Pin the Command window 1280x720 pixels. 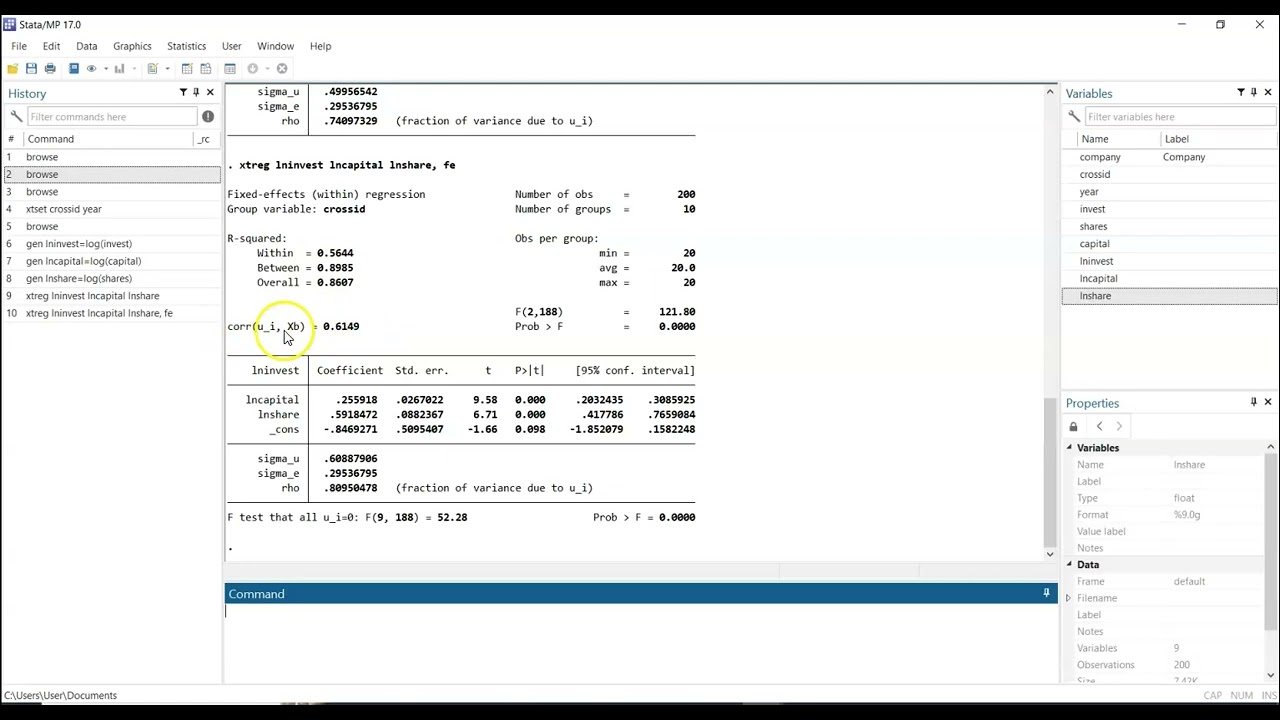pyautogui.click(x=1047, y=593)
